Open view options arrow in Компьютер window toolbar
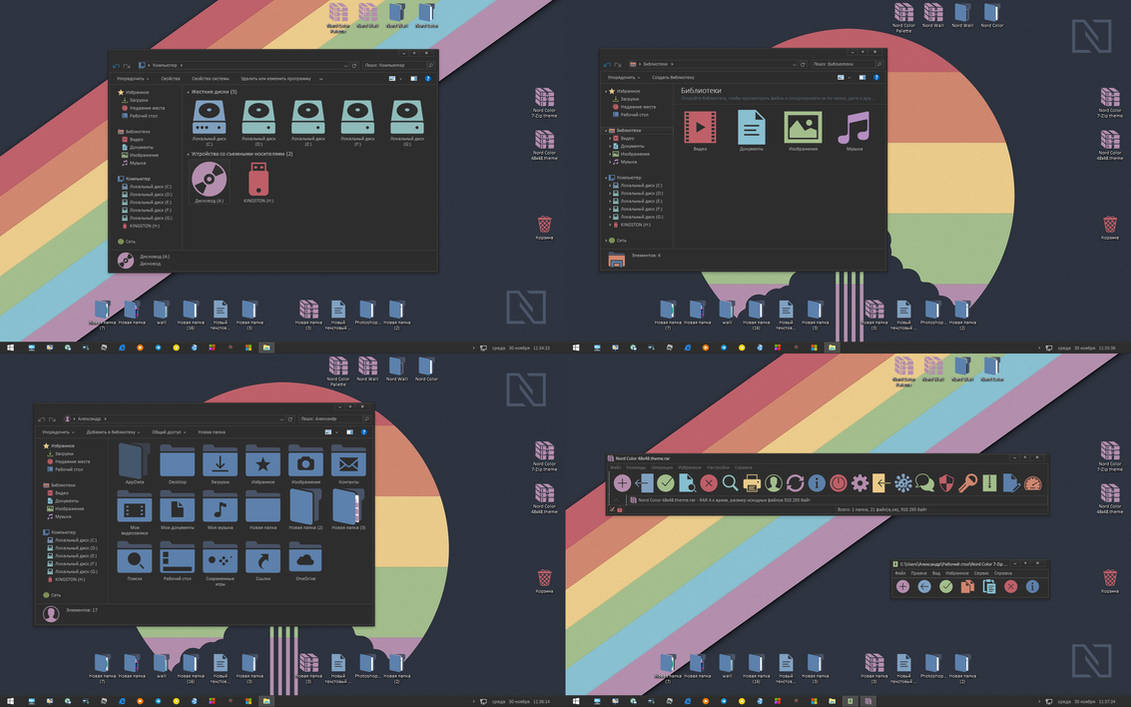1131x707 pixels. pyautogui.click(x=401, y=78)
